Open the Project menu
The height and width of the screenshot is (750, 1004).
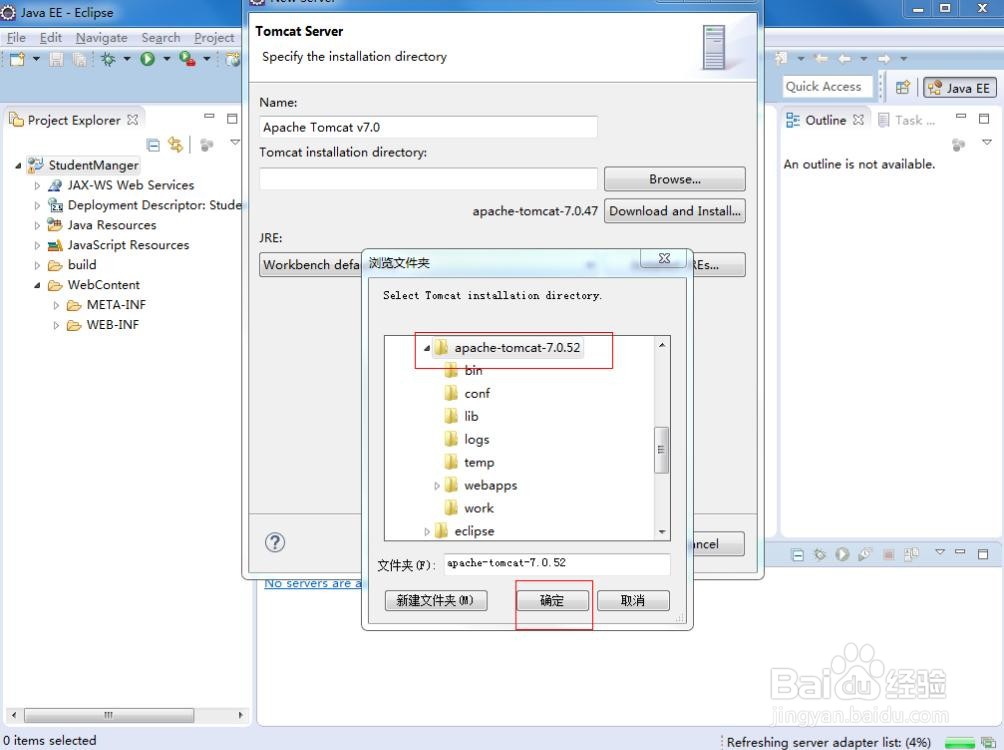tap(214, 38)
